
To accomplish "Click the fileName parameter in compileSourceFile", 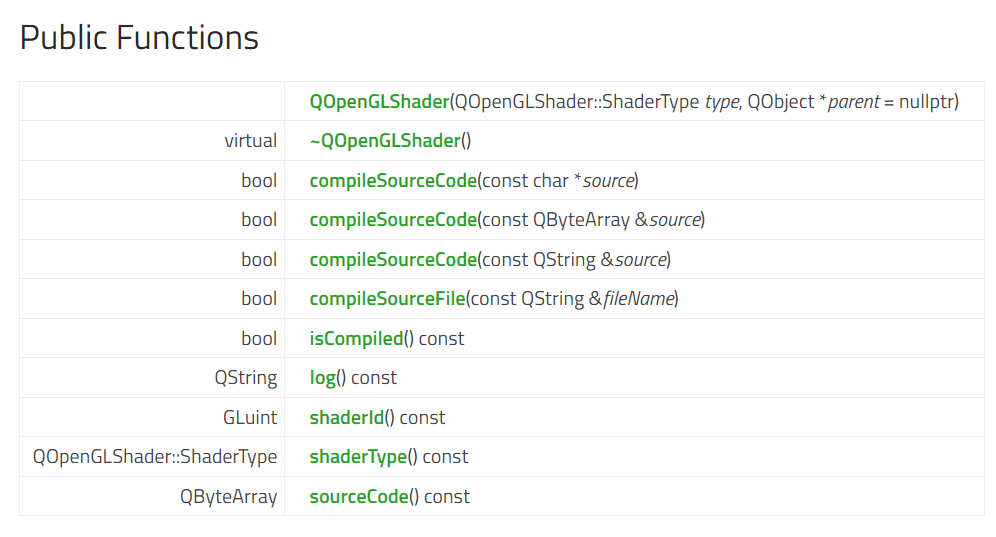I will (x=638, y=298).
